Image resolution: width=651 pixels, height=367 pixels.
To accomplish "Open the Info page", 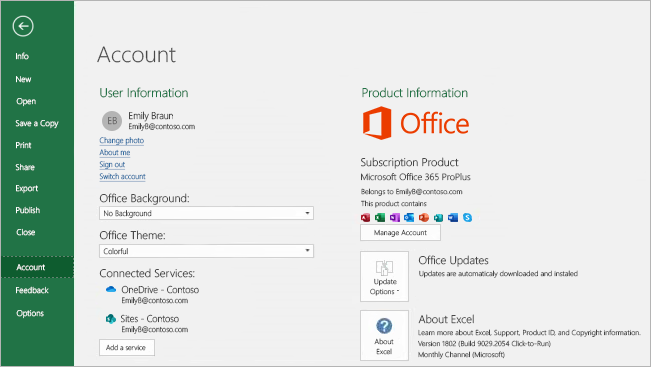I will click(22, 56).
